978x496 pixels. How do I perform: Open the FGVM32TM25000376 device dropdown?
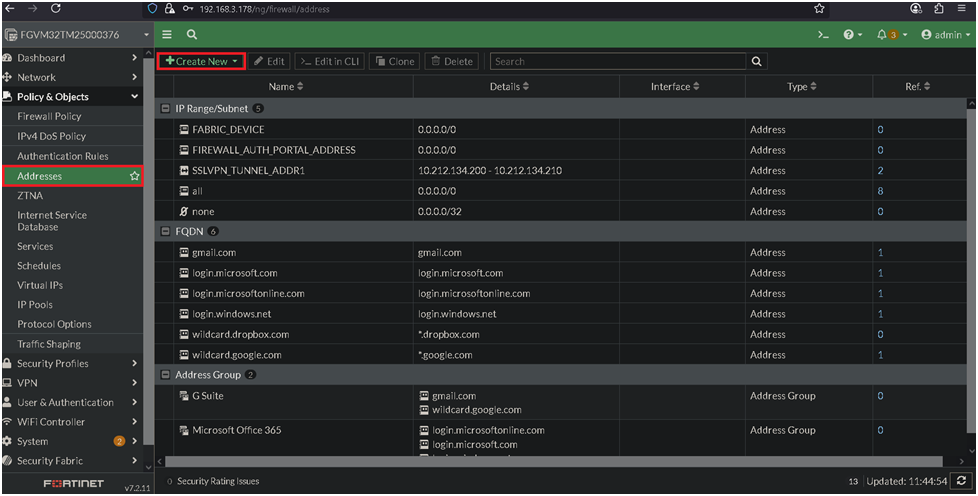[x=77, y=35]
